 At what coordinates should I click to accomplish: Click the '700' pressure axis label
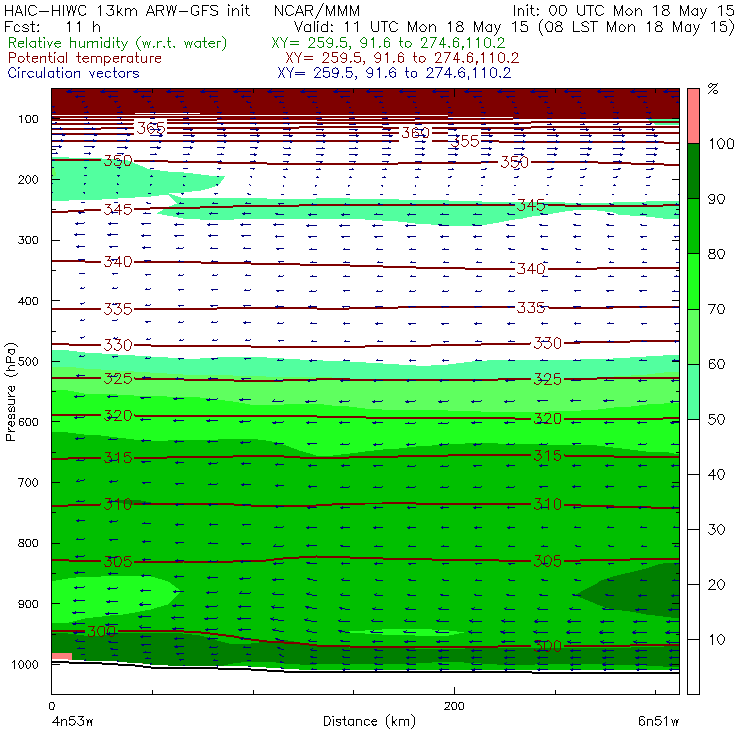click(28, 482)
